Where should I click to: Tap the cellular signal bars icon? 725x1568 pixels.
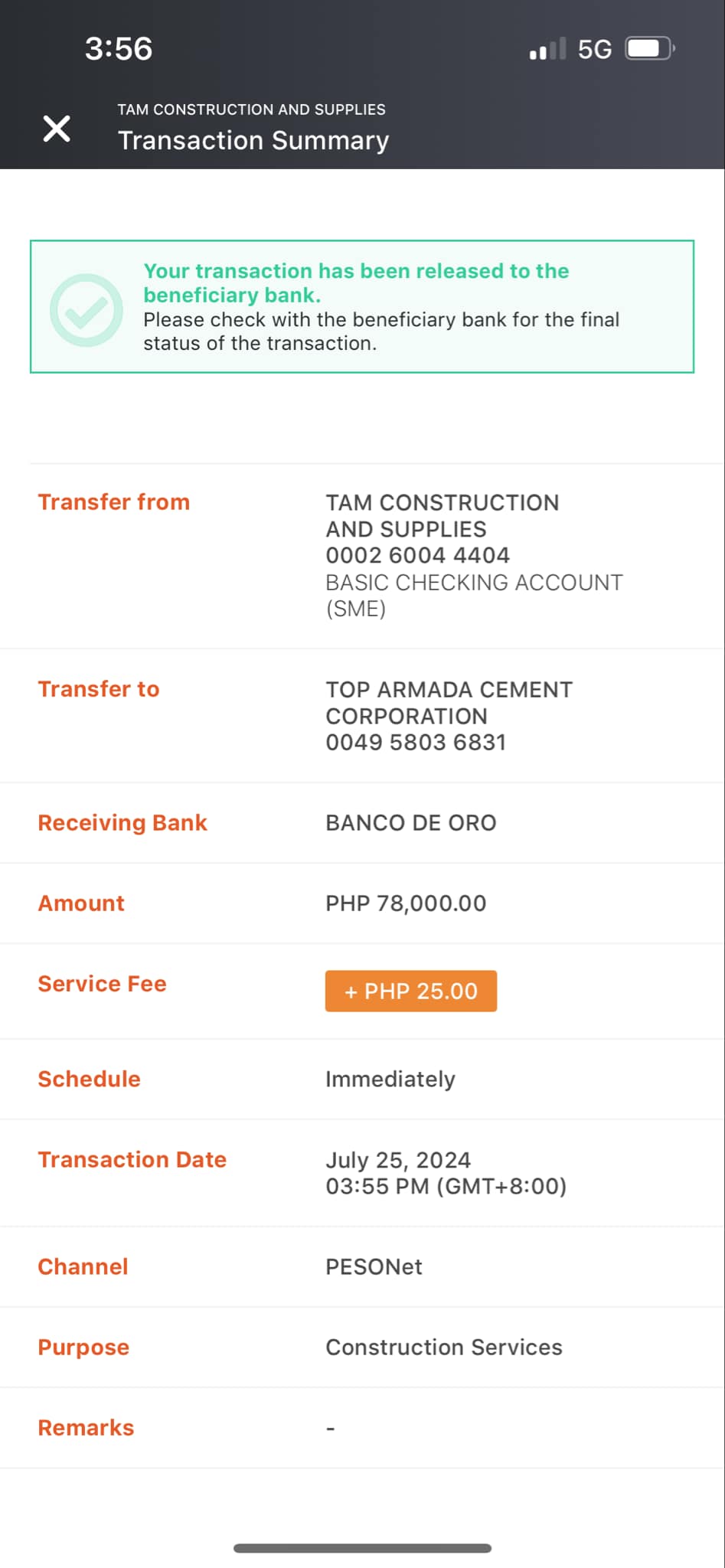tap(547, 49)
